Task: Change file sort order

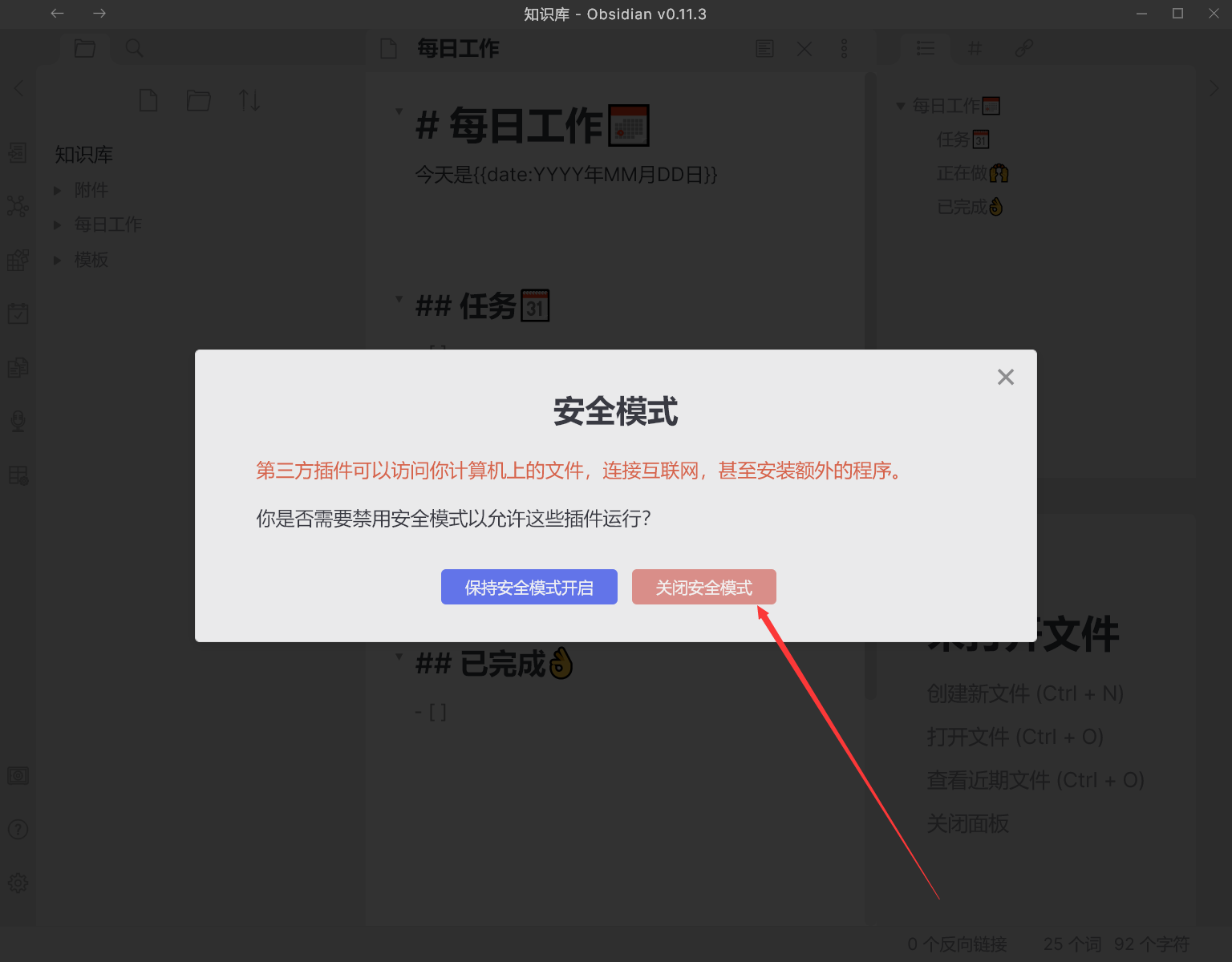Action: coord(249,100)
